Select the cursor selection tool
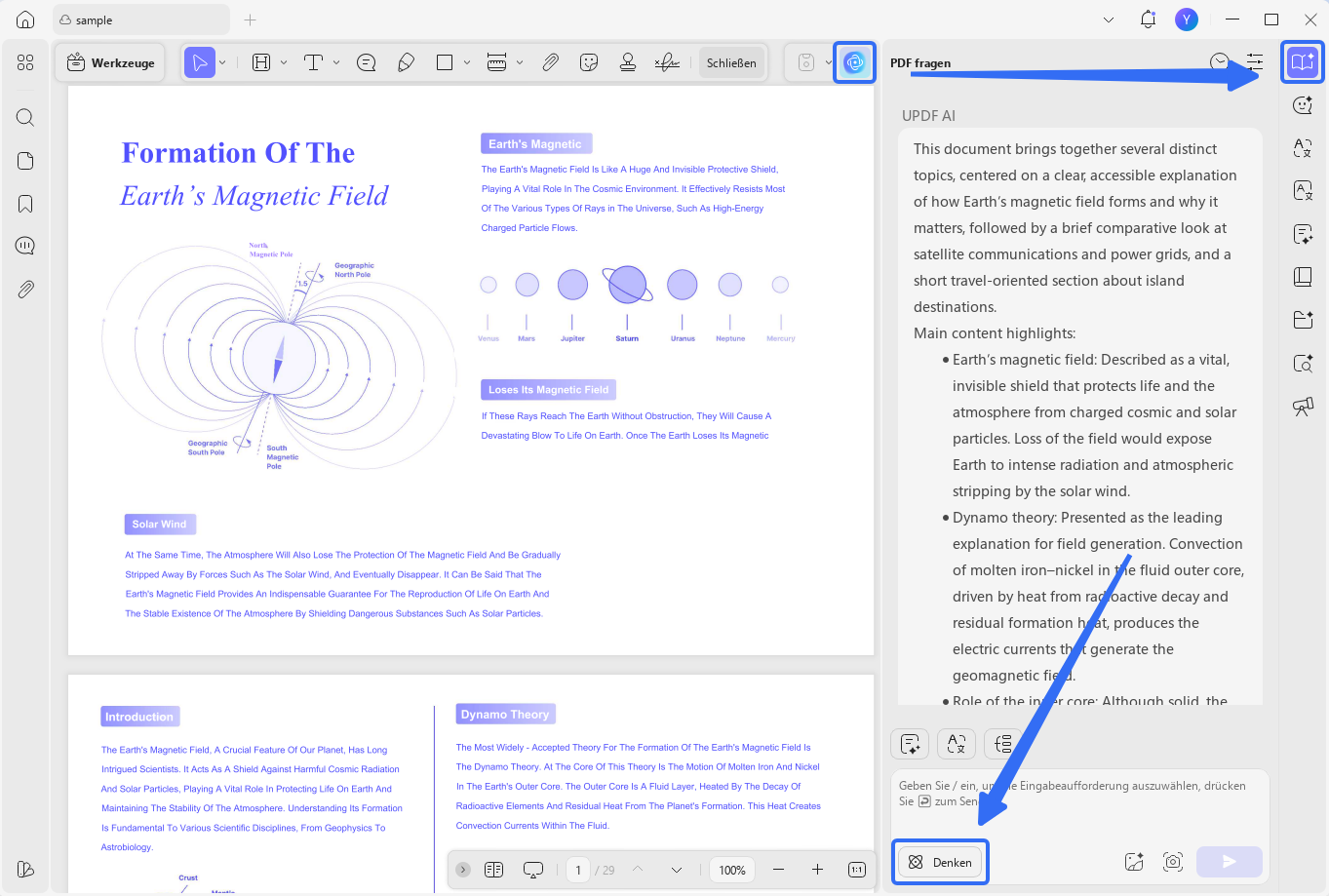The image size is (1329, 896). [199, 62]
